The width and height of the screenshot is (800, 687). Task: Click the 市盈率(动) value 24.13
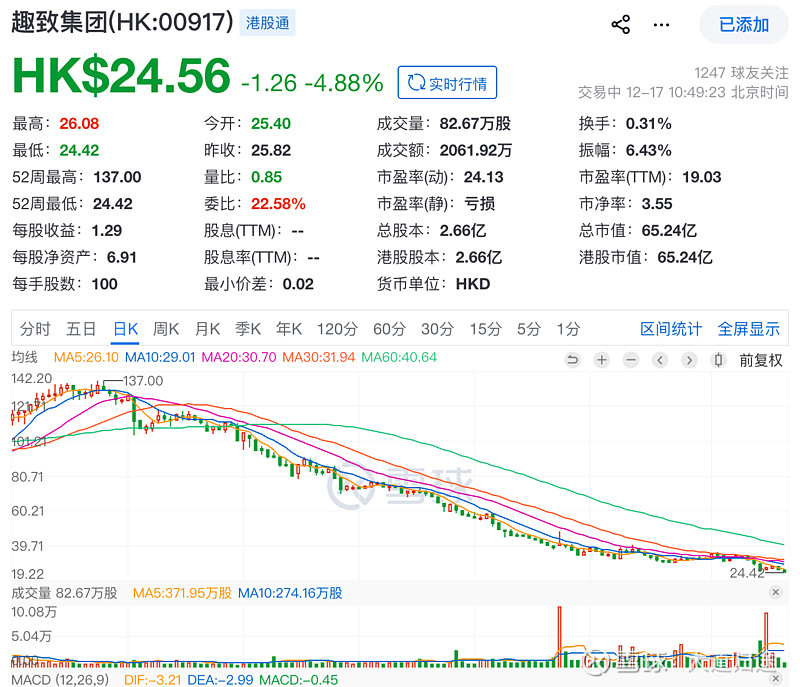point(483,177)
